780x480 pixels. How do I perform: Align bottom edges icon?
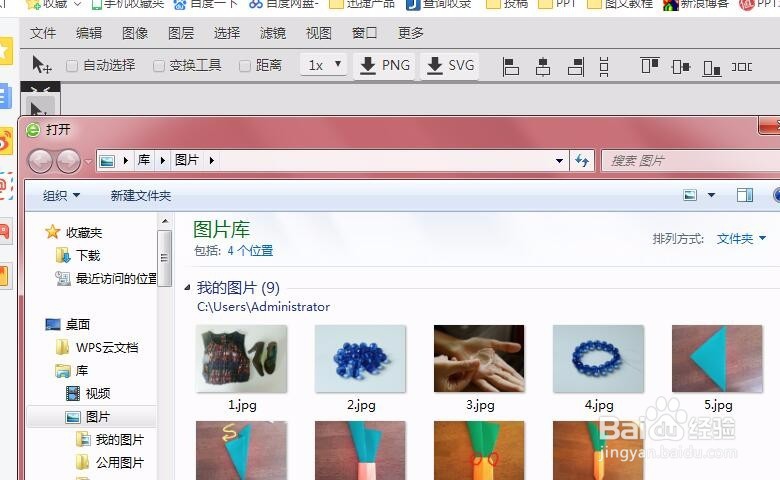click(712, 67)
